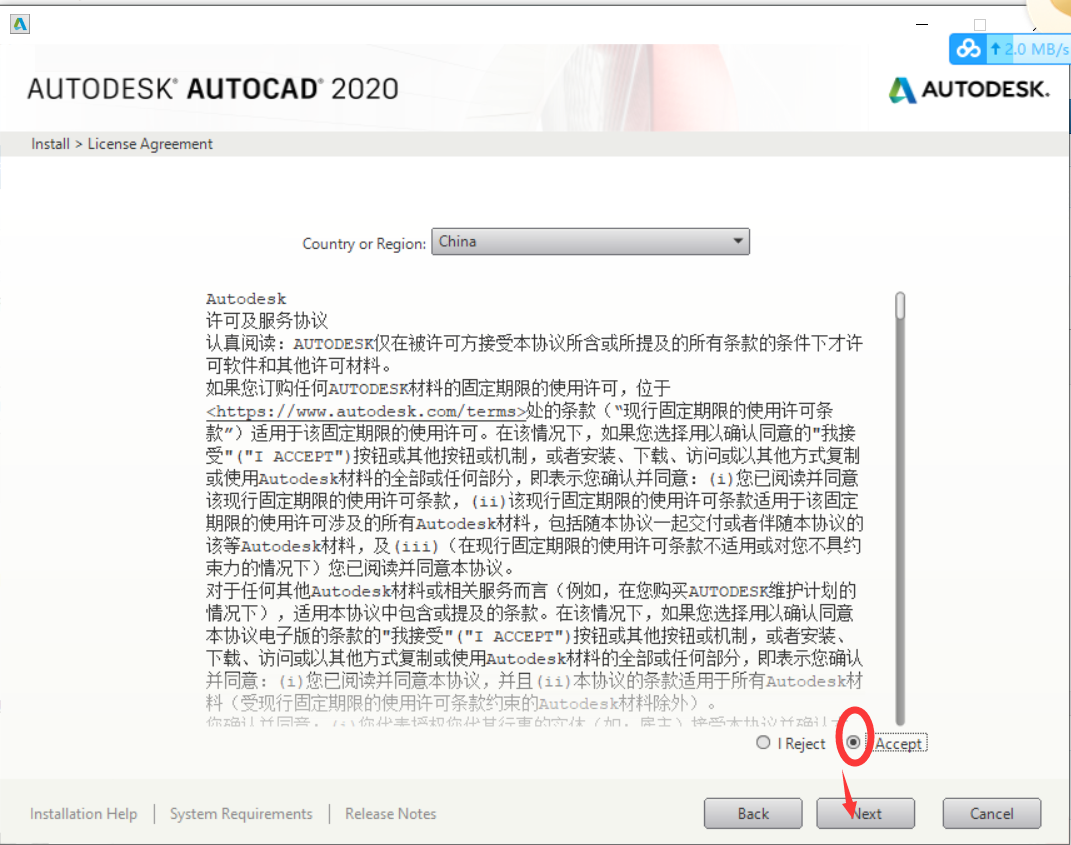Click the 'Install > License Agreement' breadcrumb text

tap(122, 144)
